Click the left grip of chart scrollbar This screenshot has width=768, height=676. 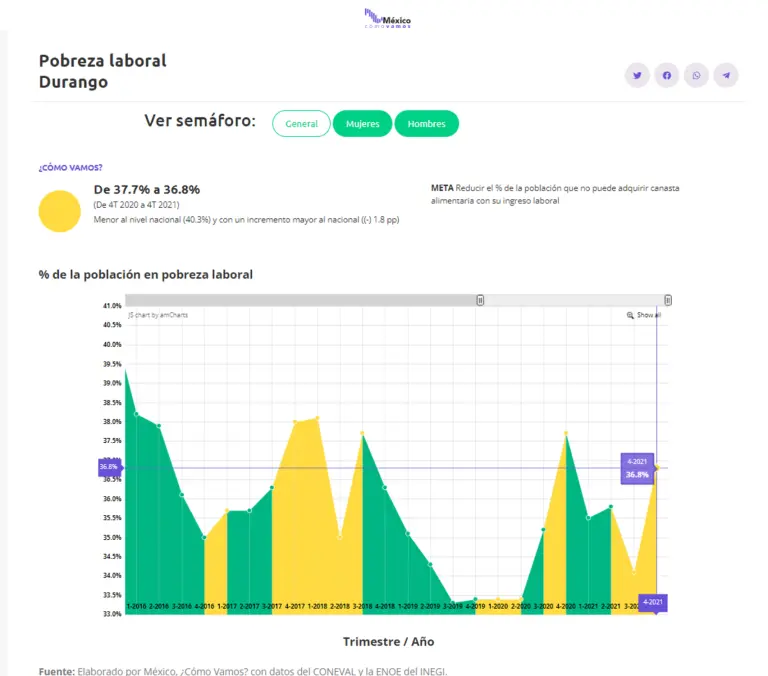tap(480, 300)
